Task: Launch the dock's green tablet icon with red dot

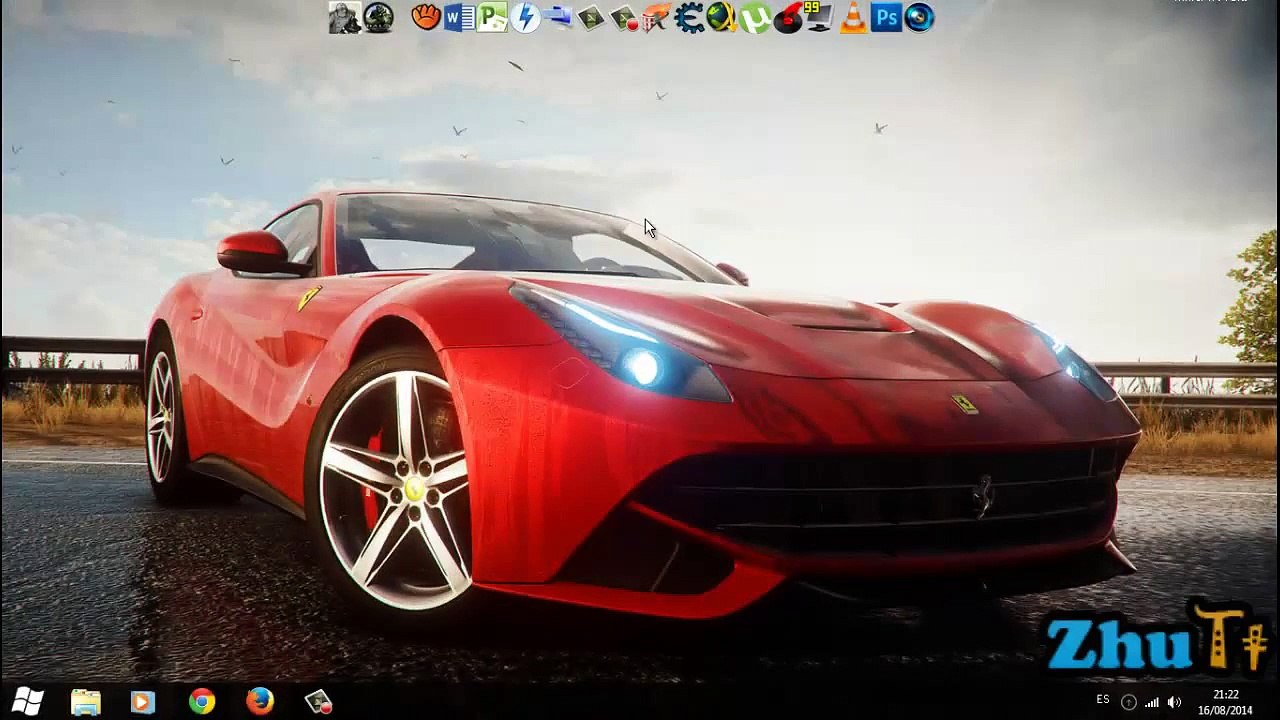Action: click(624, 17)
